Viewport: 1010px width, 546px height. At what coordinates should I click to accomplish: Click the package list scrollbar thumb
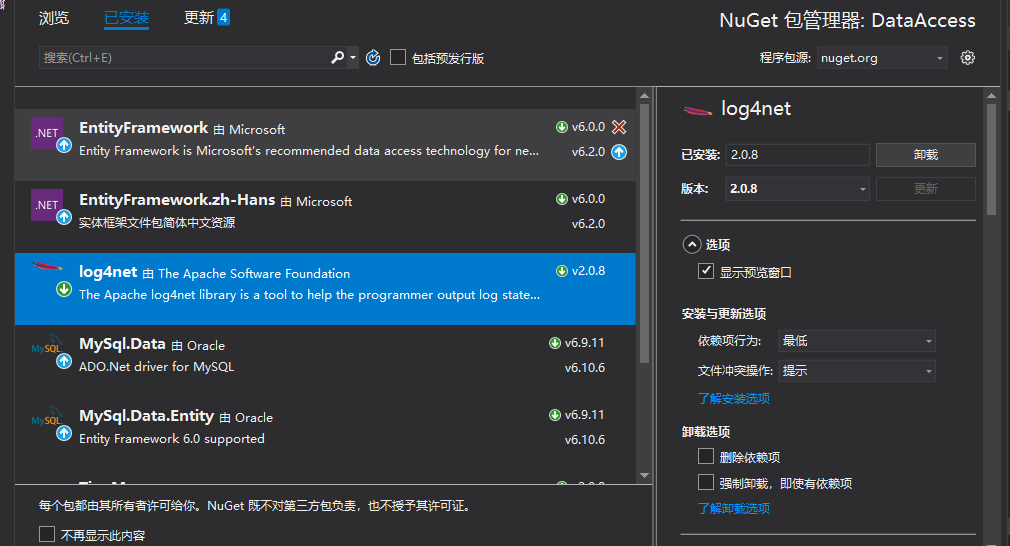click(644, 235)
